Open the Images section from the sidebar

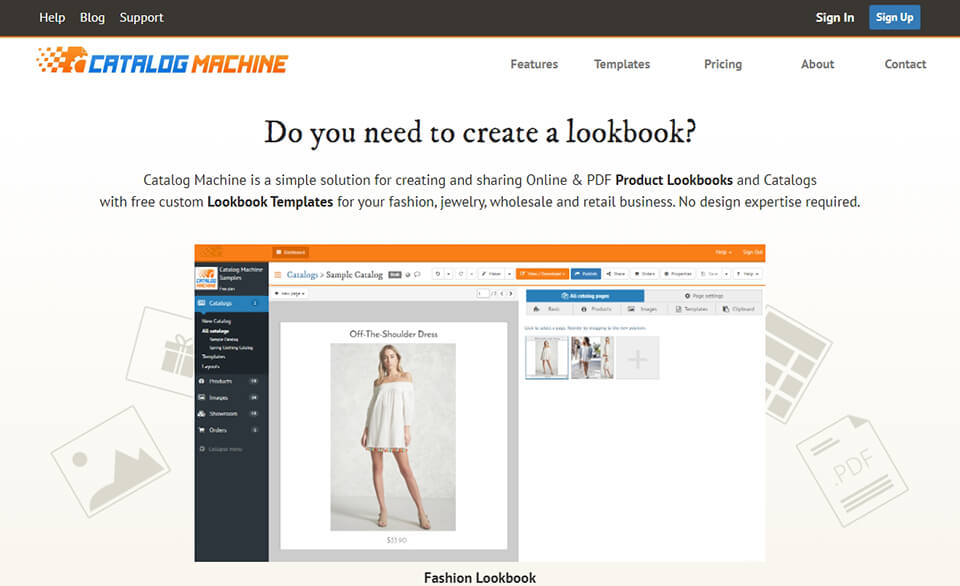pos(210,397)
